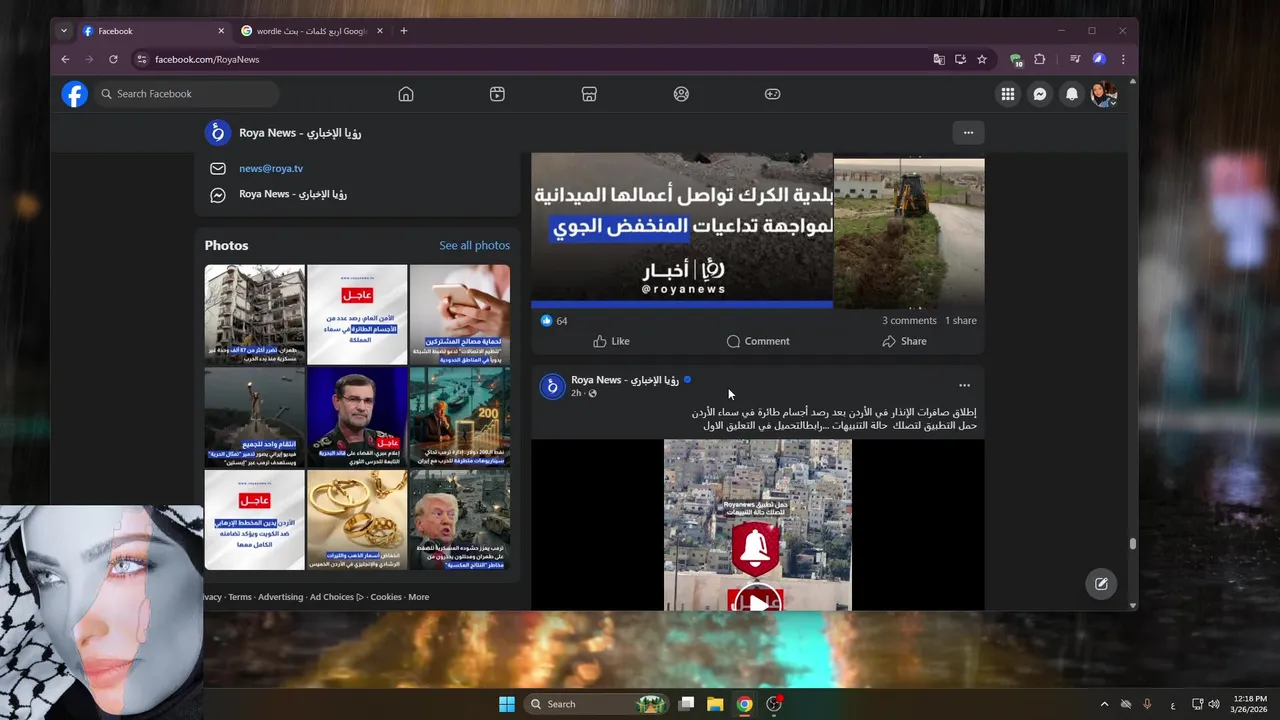
Task: Open the account profile picture menu
Action: click(1104, 94)
